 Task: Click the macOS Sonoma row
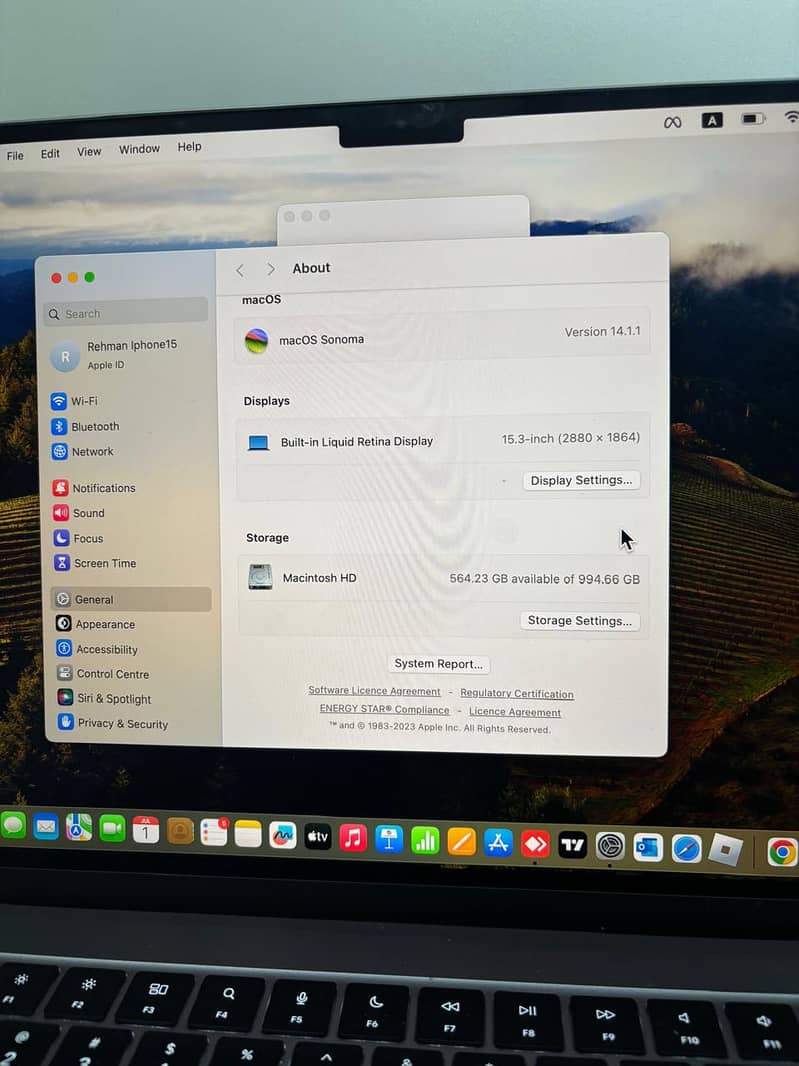(443, 336)
